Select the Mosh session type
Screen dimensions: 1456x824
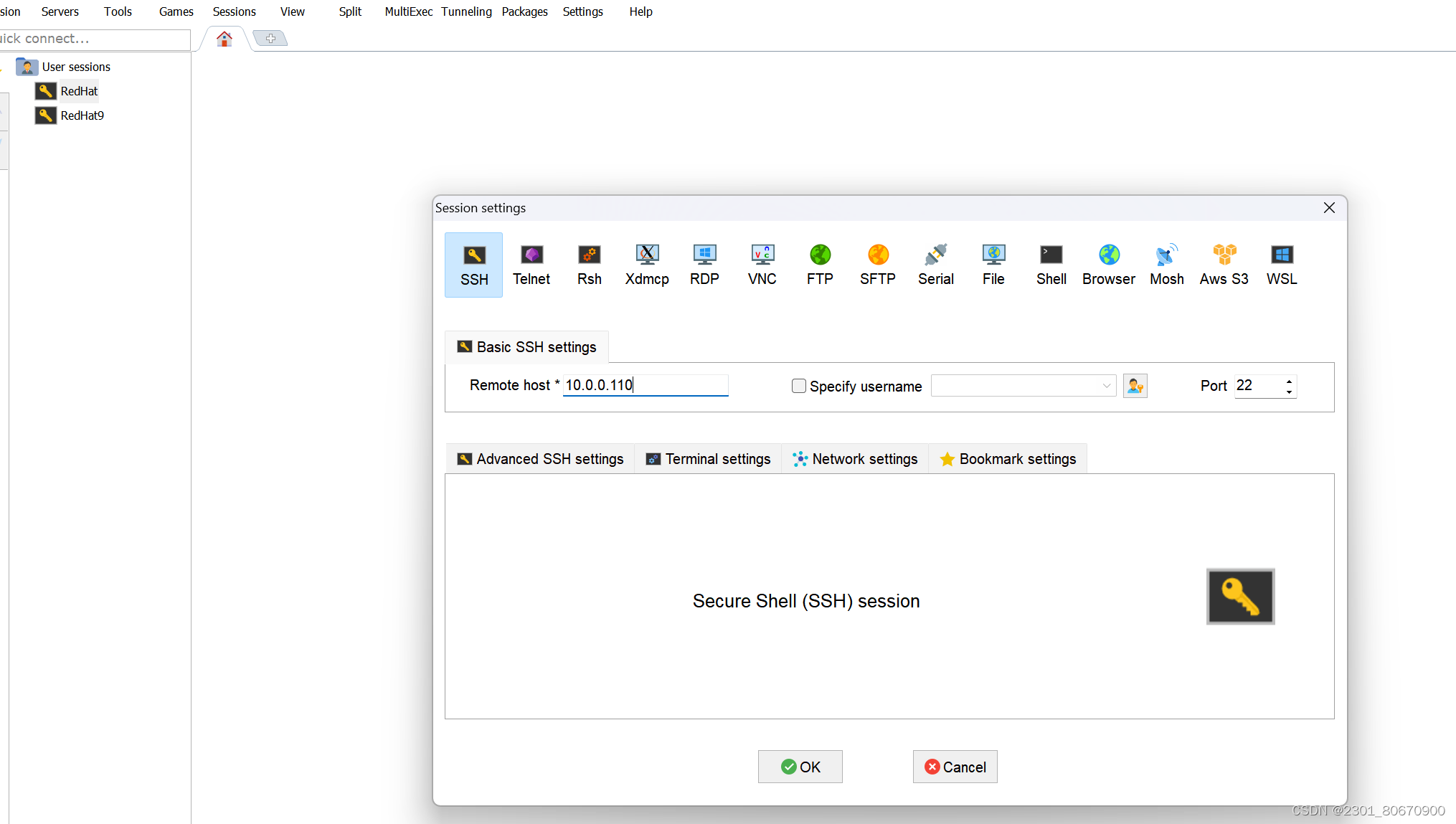point(1166,265)
